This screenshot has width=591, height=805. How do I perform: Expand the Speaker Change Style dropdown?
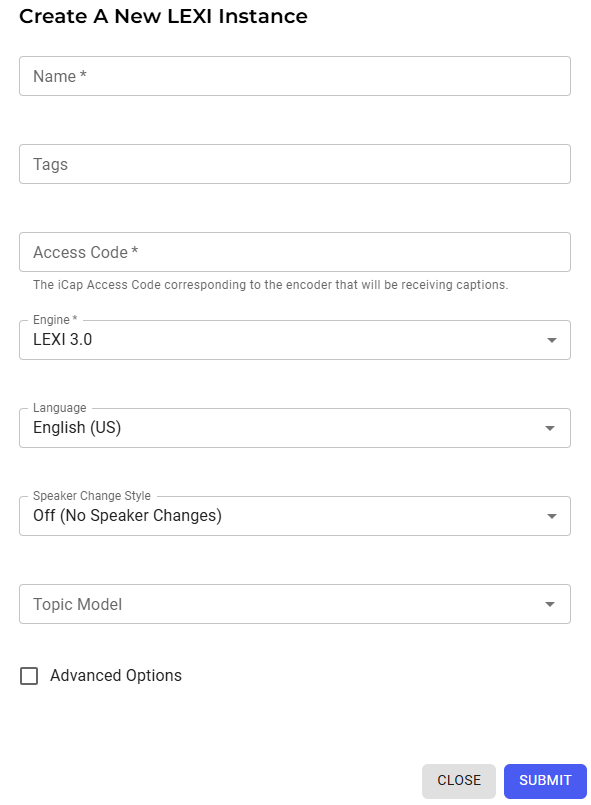click(295, 516)
